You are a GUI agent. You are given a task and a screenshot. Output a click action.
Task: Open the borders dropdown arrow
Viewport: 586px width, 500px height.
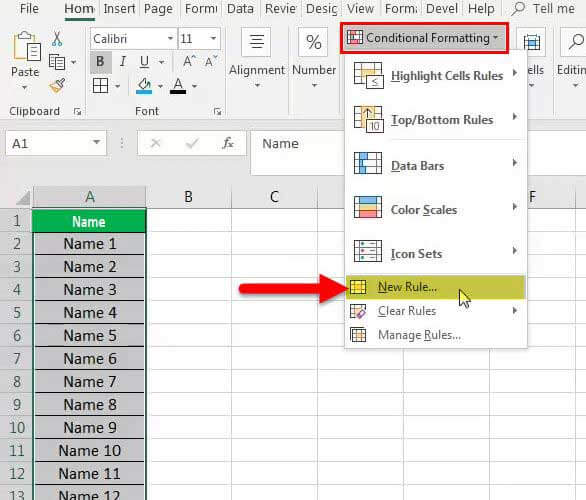click(x=117, y=86)
